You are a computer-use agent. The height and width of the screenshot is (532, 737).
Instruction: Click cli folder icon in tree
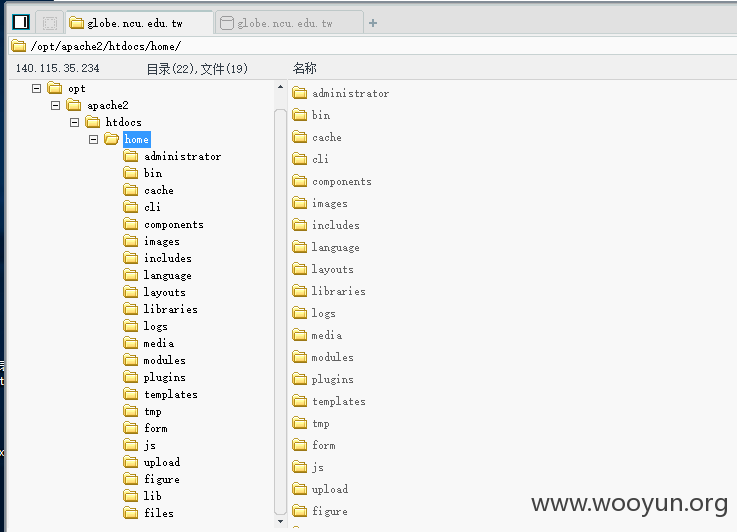pyautogui.click(x=131, y=207)
